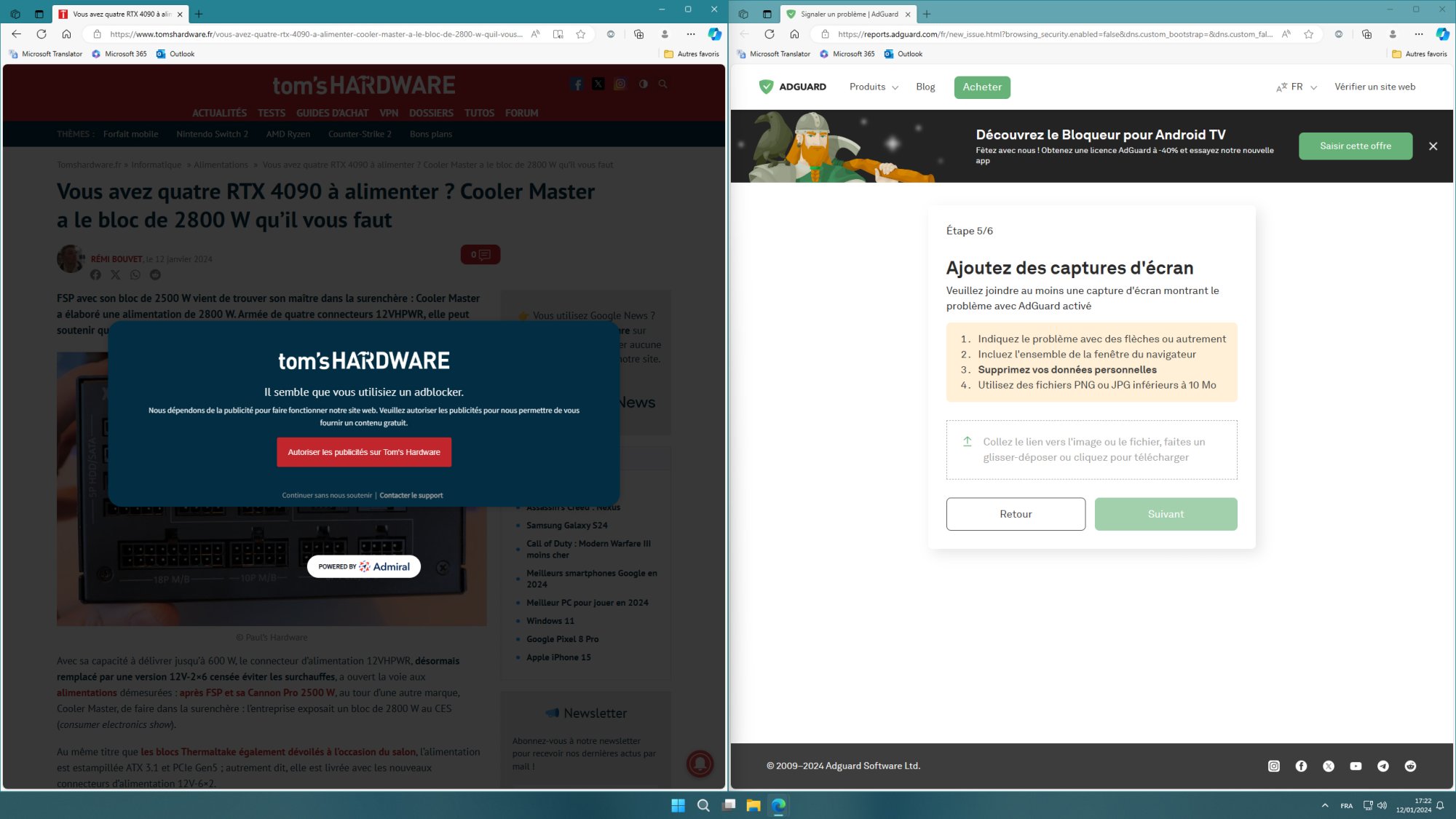Viewport: 1456px width, 819px height.
Task: Open the search magnifier on Tom's Hardware
Action: (662, 84)
